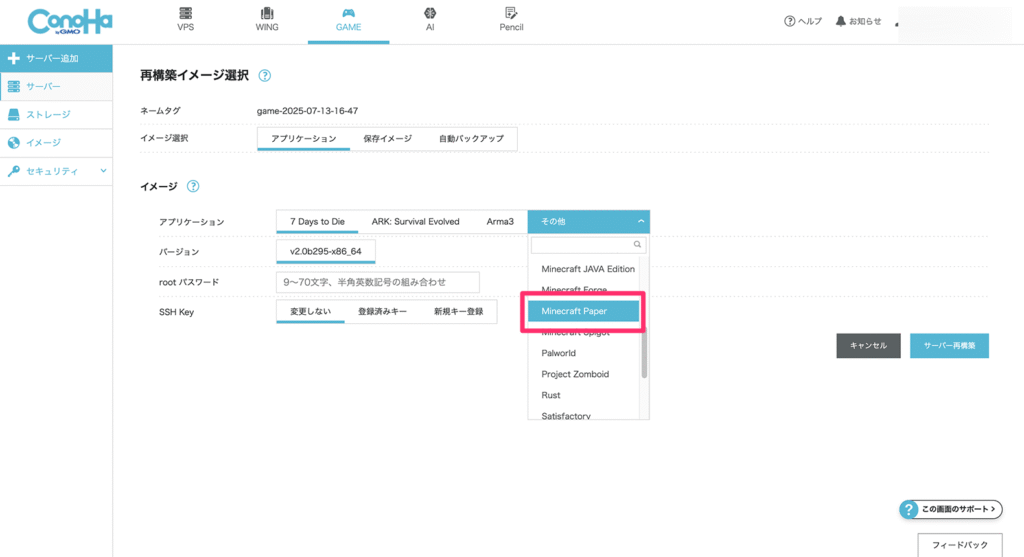This screenshot has width=1024, height=557.
Task: Collapse the その他 application dropdown
Action: point(588,221)
